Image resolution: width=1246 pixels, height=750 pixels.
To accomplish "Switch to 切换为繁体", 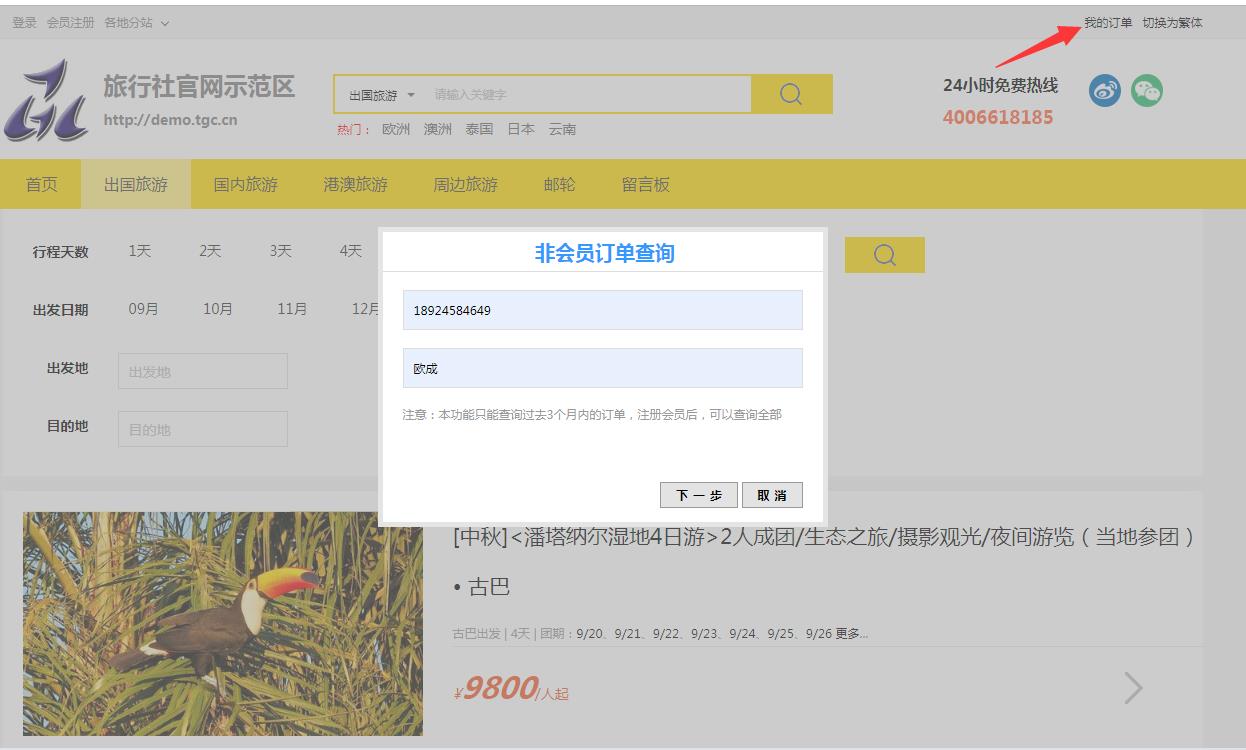I will tap(1172, 22).
